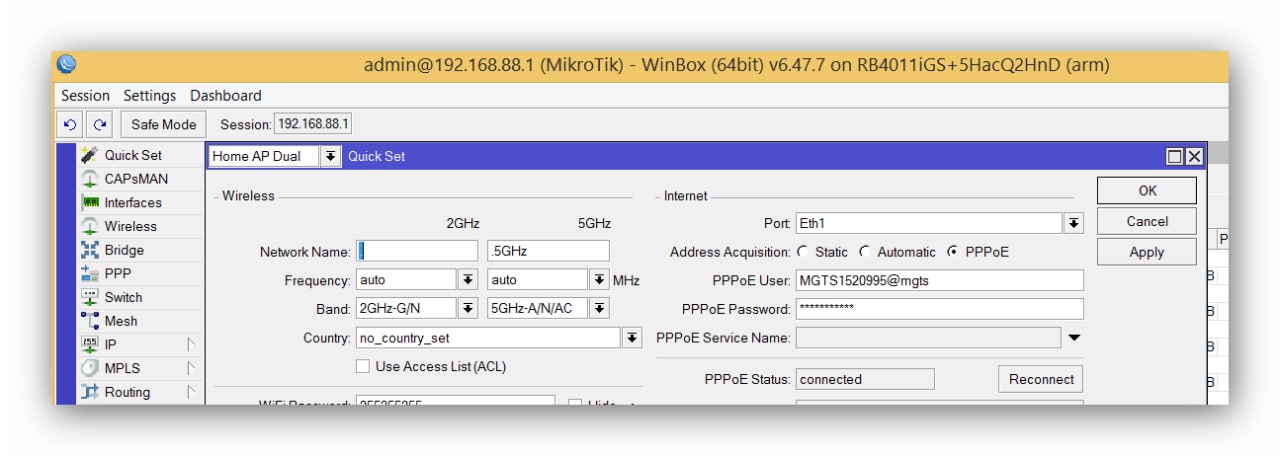Click the 5GHz column header text
The height and width of the screenshot is (456, 1280).
tap(594, 223)
